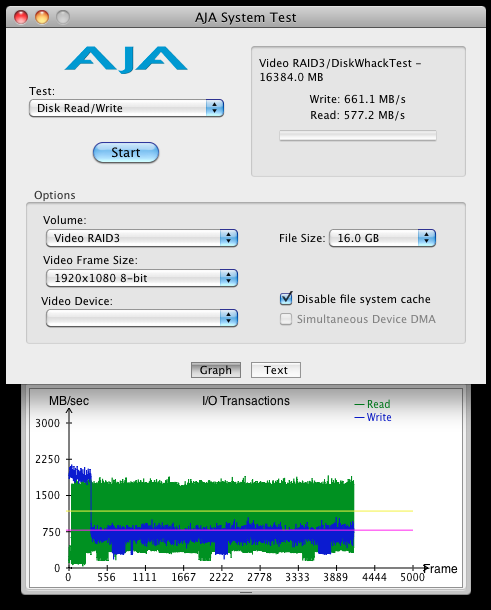Open the Test type dropdown
Viewport: 491px width, 610px height.
(x=126, y=108)
